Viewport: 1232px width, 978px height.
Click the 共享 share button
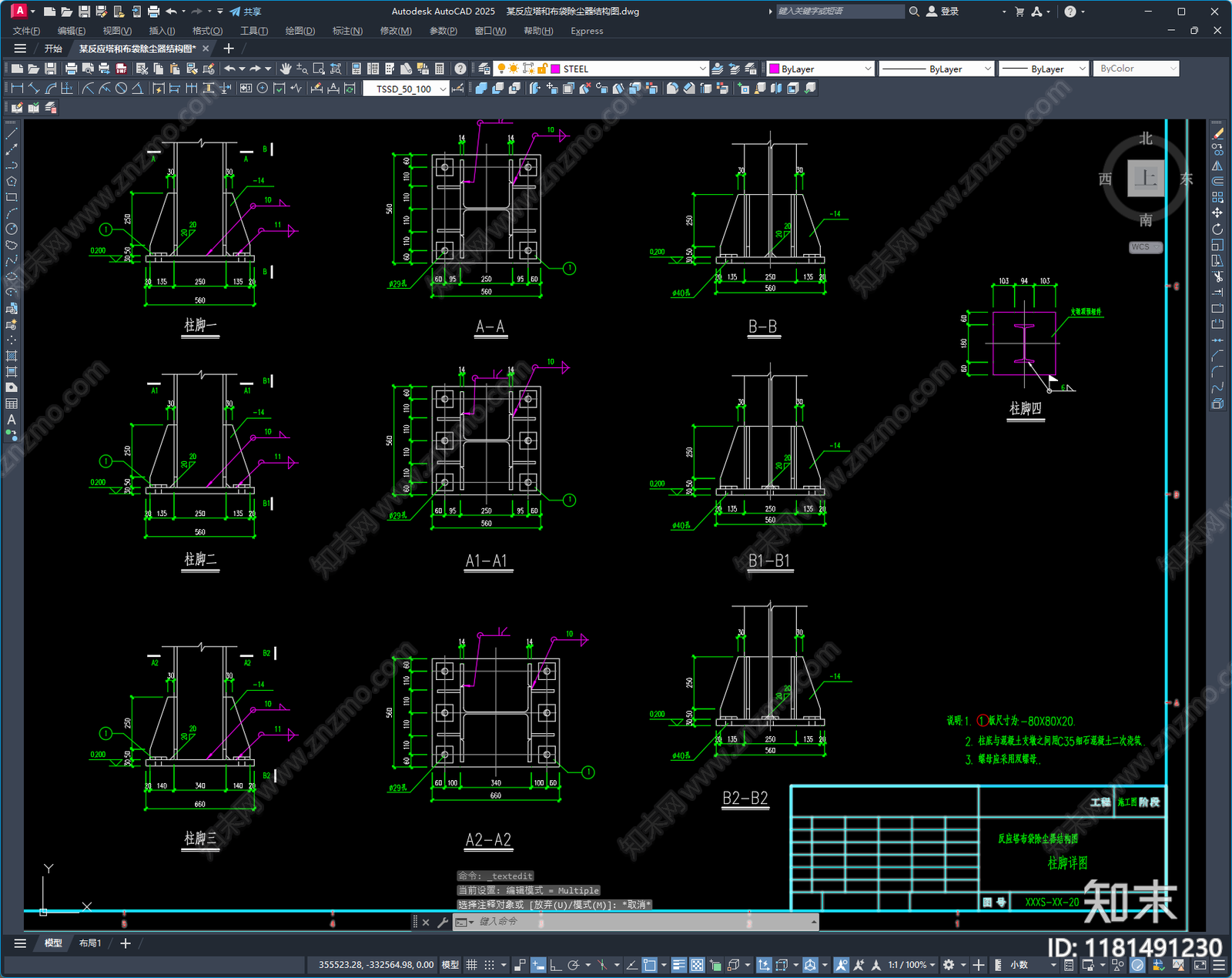246,12
